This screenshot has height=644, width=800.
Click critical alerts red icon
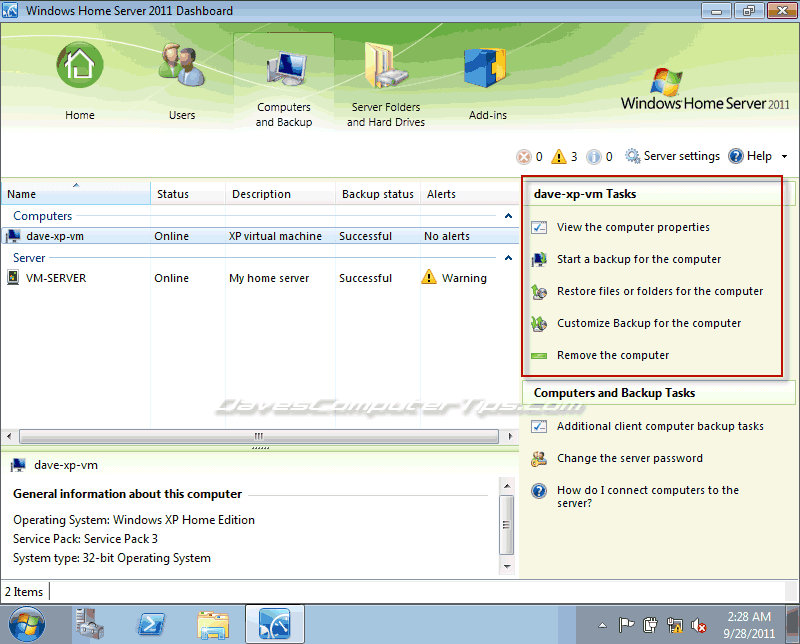(x=523, y=156)
